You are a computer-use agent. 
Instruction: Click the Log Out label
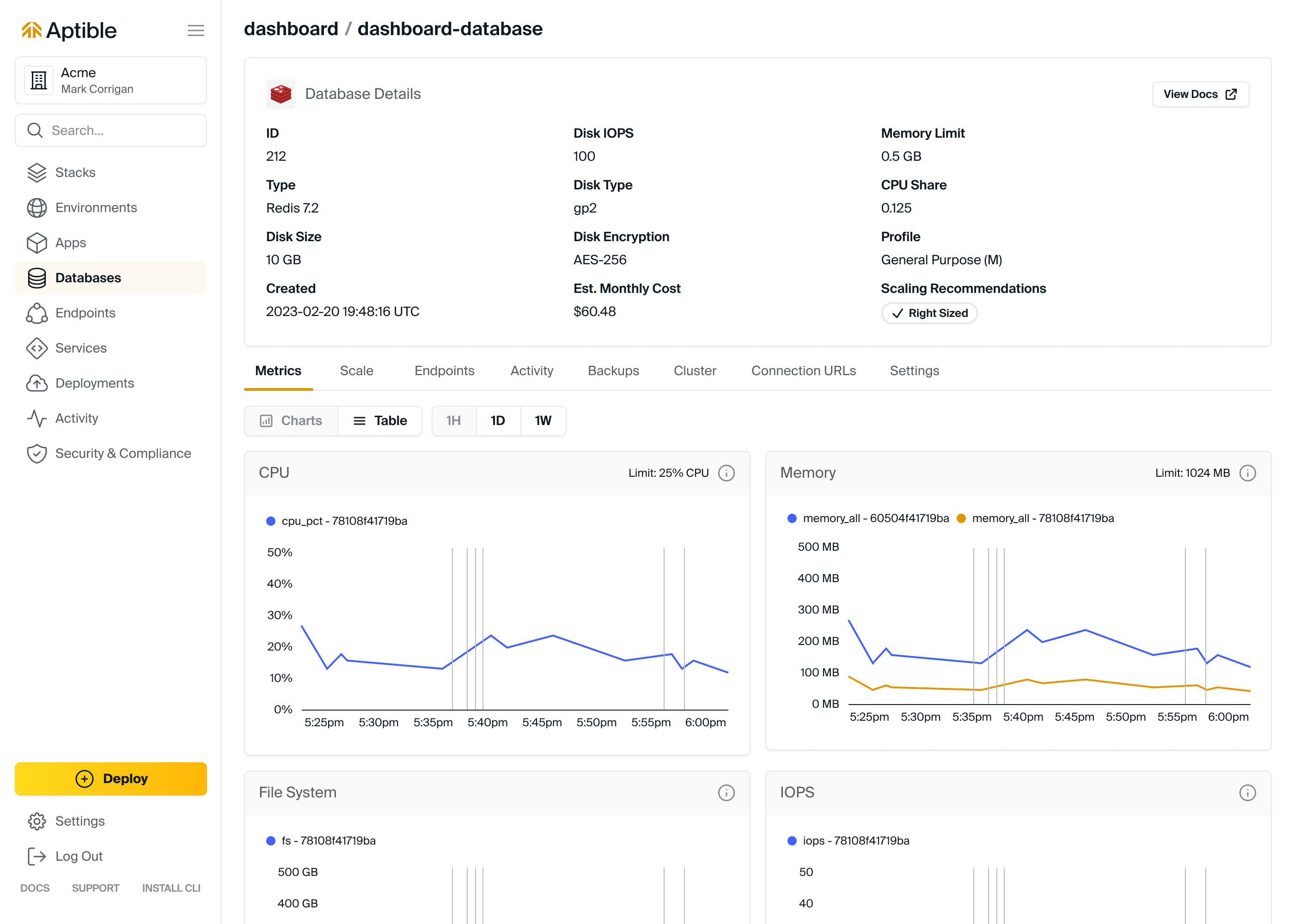pyautogui.click(x=79, y=856)
